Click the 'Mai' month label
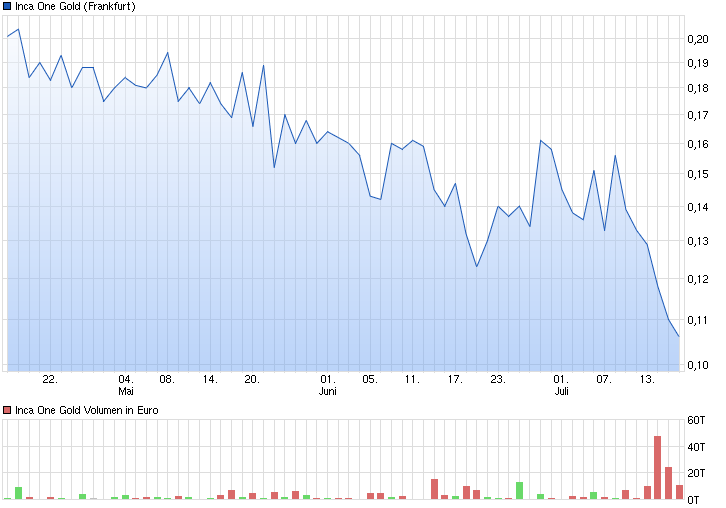Screen dimensions: 726x508 [126, 391]
